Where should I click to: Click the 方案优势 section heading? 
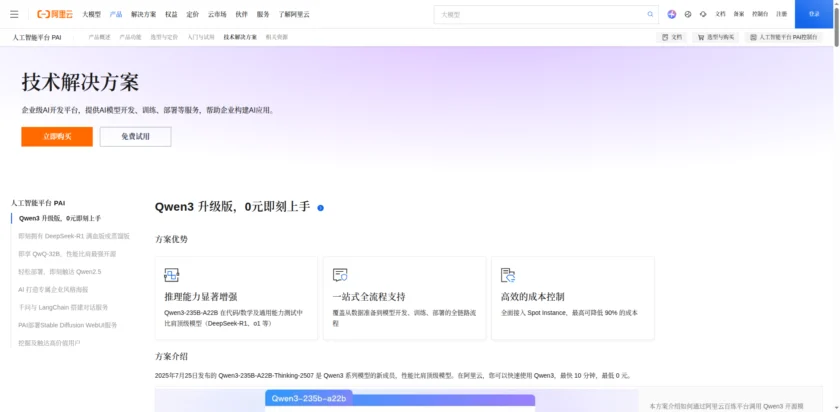click(x=171, y=239)
